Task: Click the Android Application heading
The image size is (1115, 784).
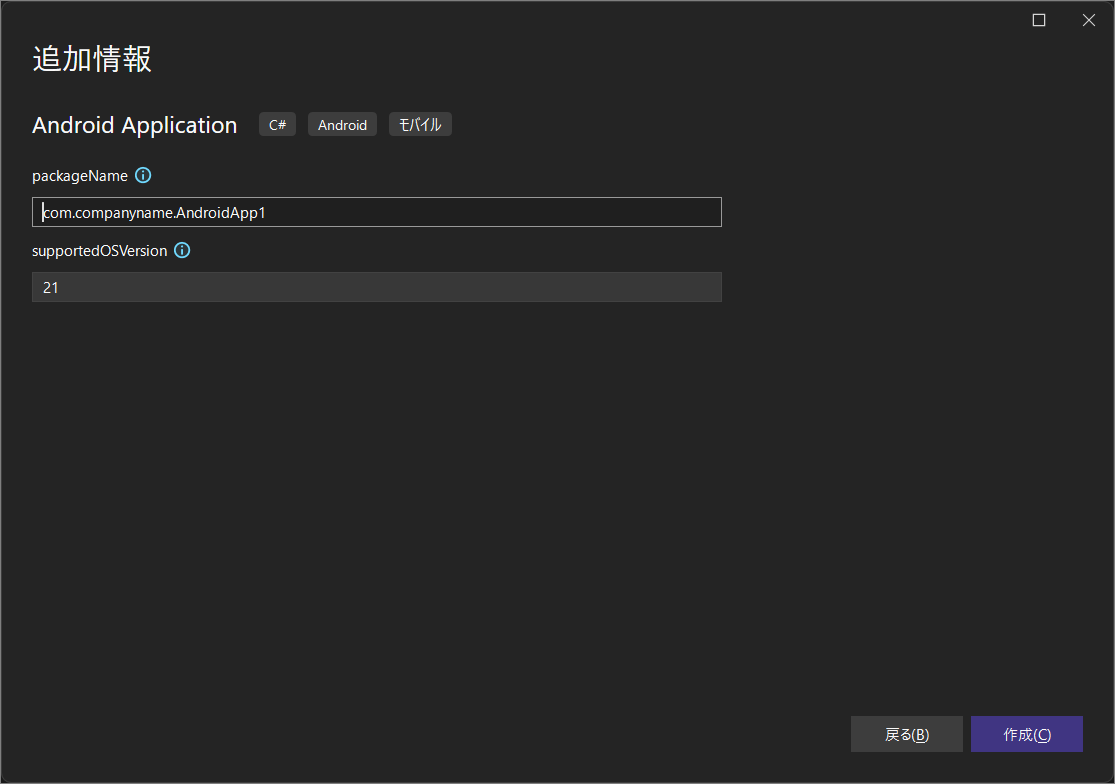Action: 134,124
